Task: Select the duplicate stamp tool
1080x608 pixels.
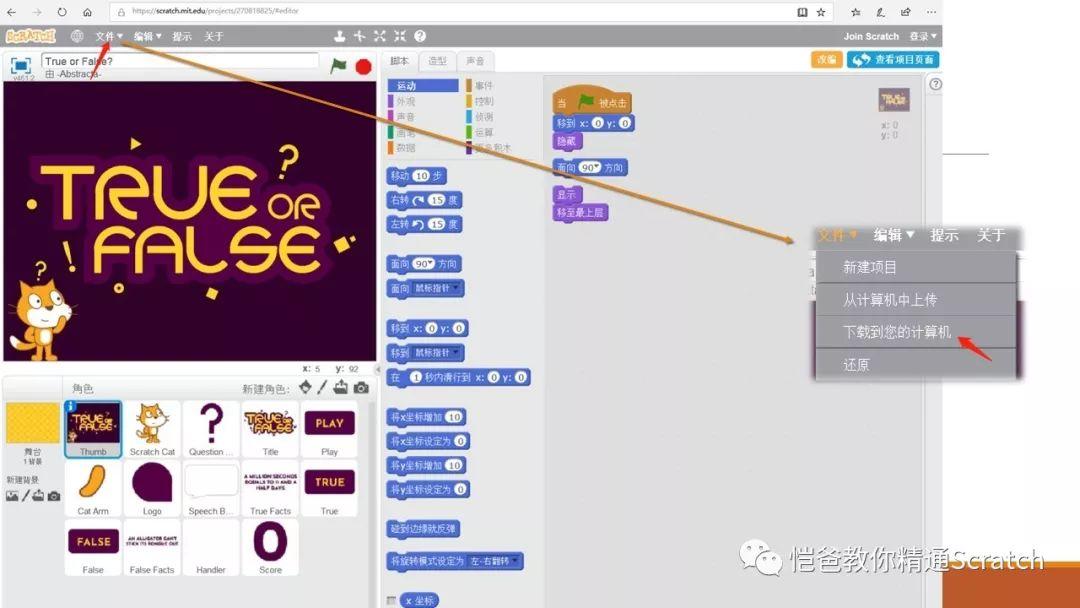Action: [x=340, y=36]
